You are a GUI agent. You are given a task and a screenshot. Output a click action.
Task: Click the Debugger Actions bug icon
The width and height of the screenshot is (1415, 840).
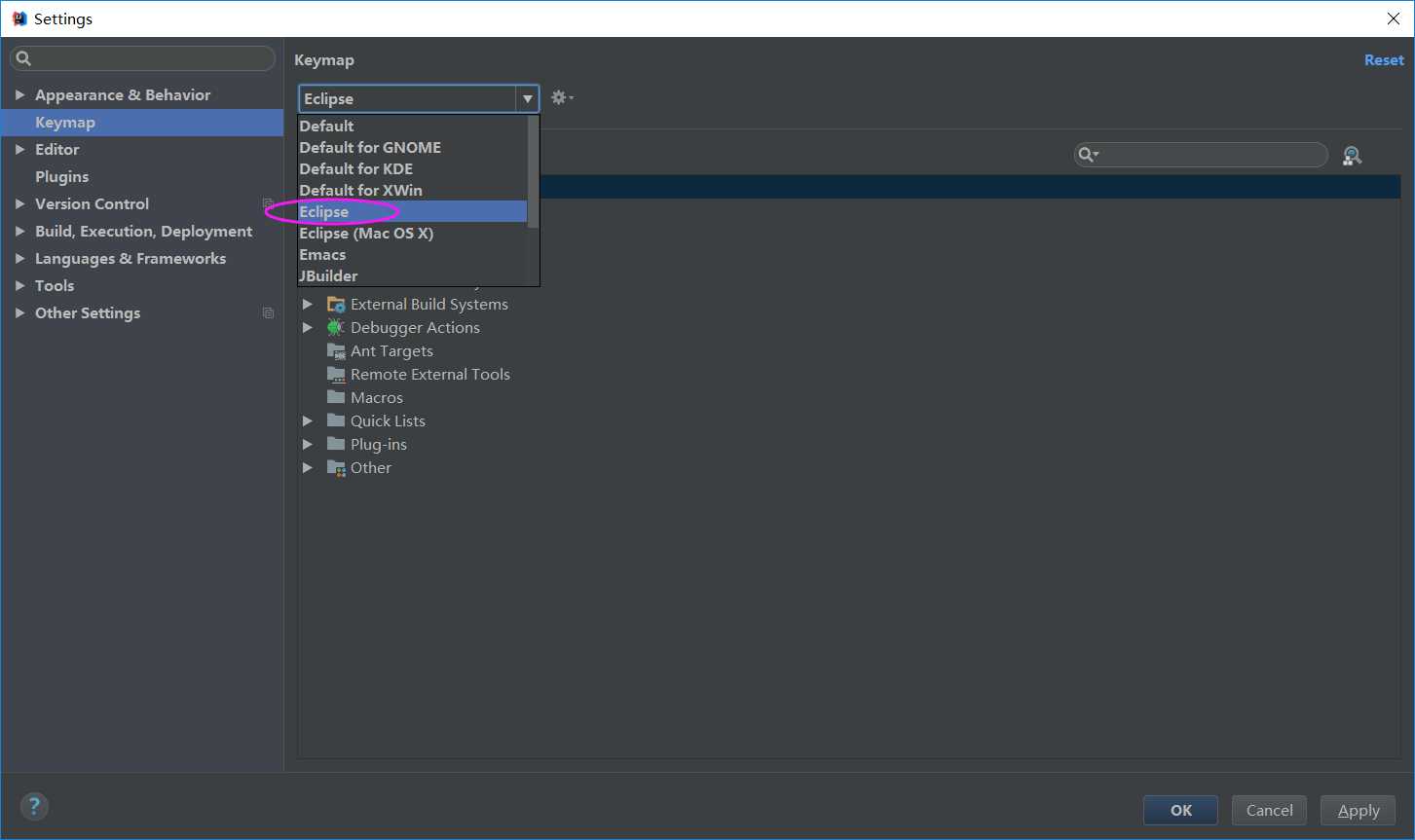[336, 328]
